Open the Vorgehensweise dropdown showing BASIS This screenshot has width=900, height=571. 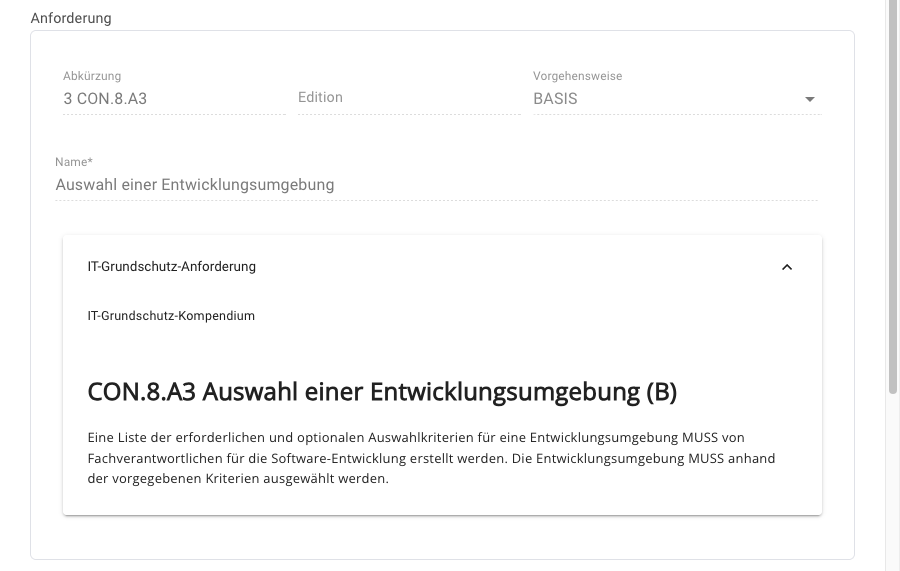coord(677,99)
